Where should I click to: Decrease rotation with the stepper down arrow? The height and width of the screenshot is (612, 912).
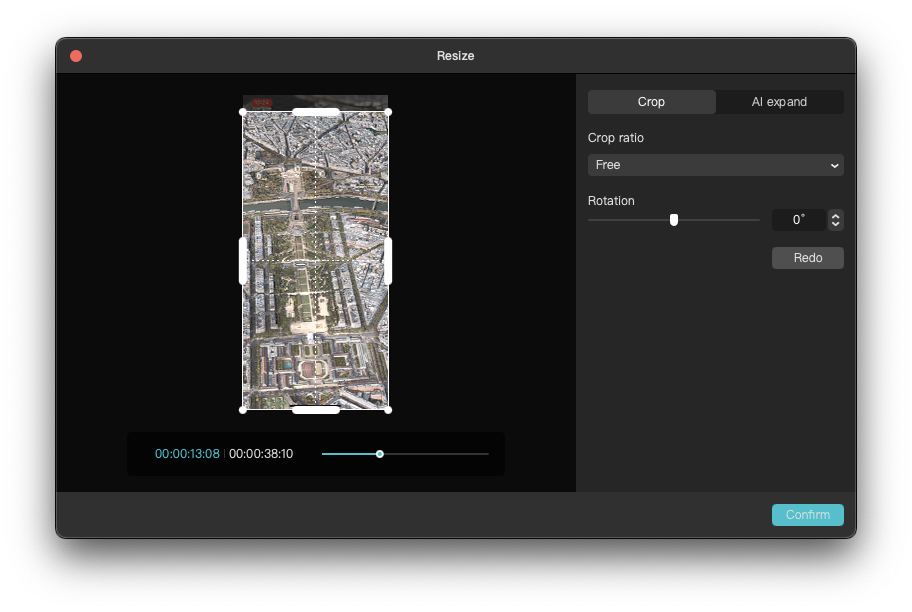(835, 224)
